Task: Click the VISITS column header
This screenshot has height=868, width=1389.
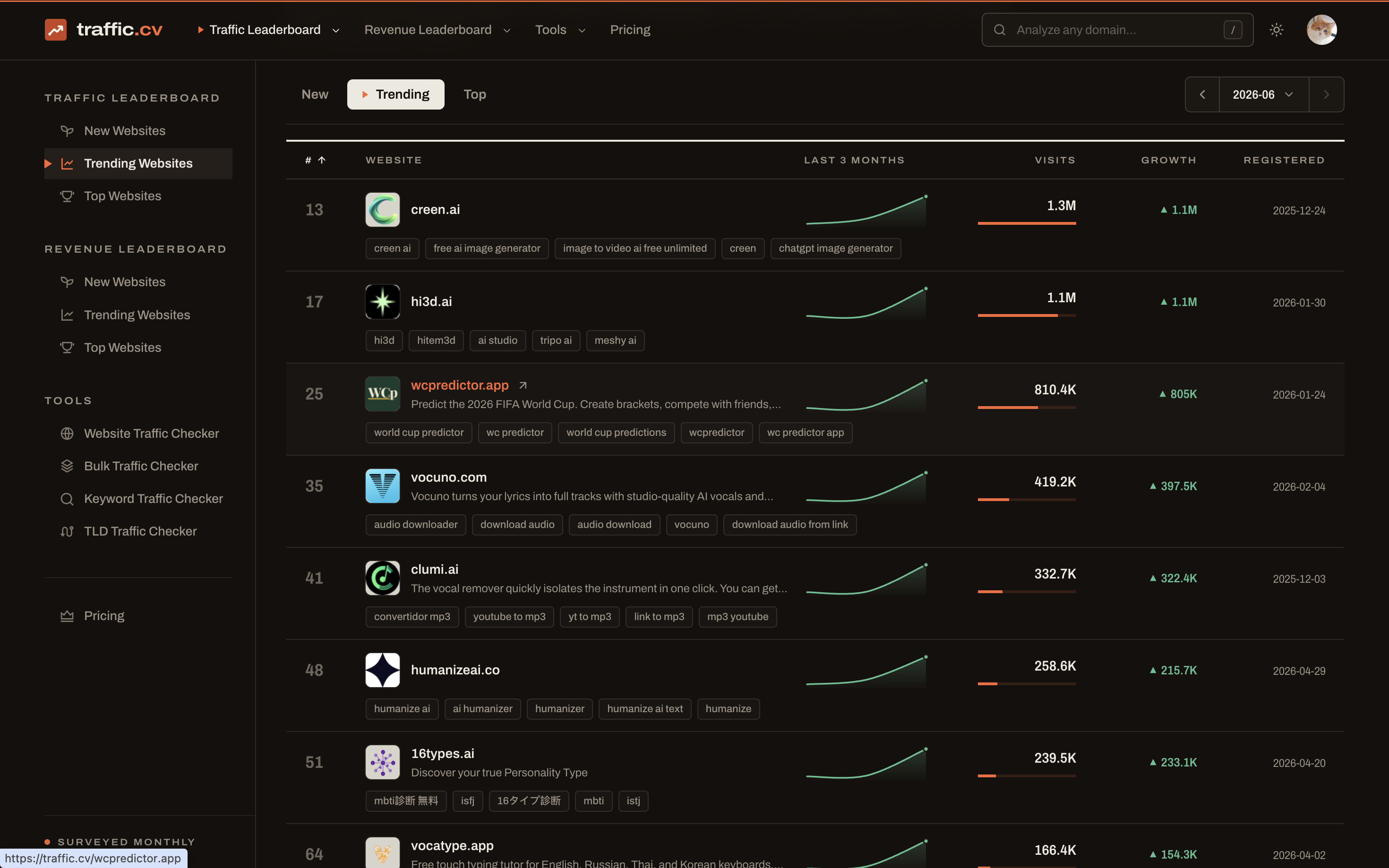Action: click(1055, 160)
